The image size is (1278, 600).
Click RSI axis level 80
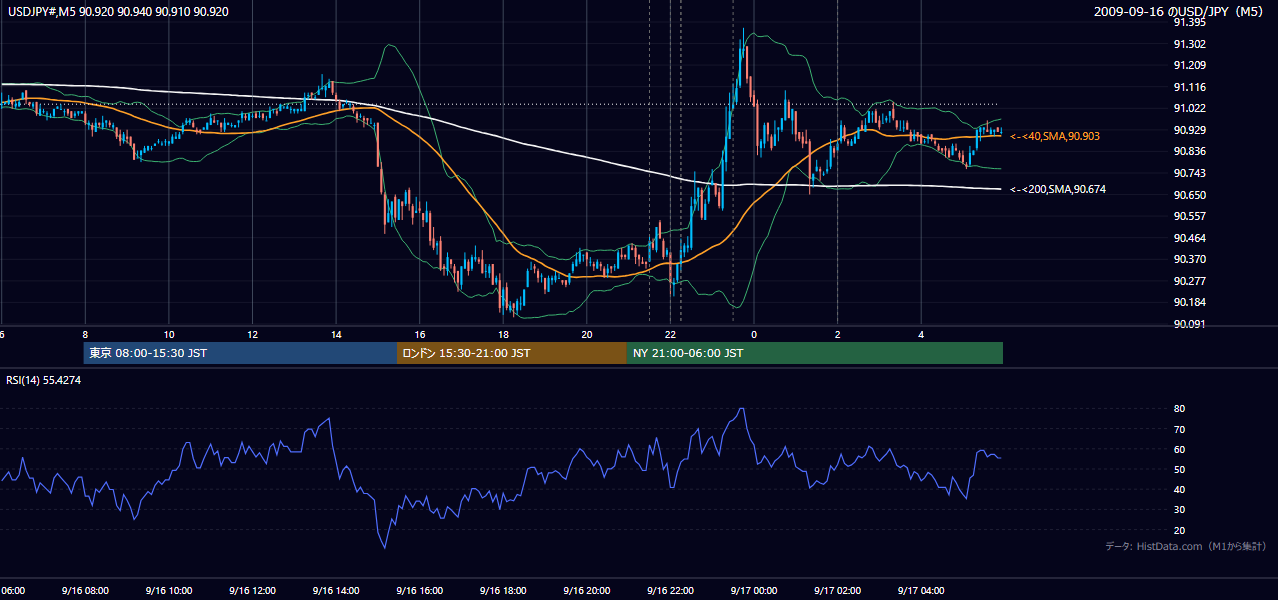1179,409
